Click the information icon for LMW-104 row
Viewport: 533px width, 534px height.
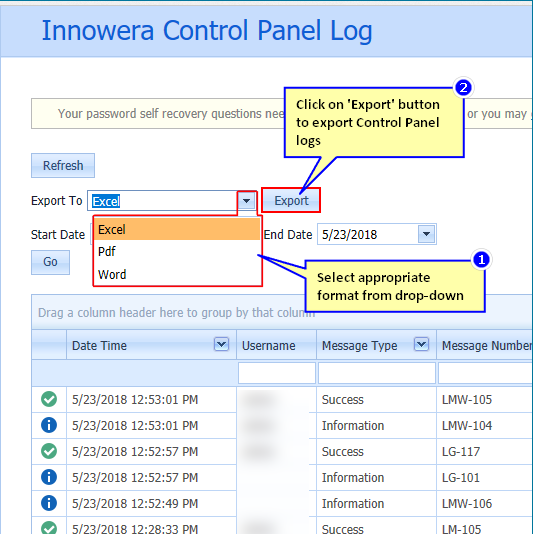click(49, 425)
